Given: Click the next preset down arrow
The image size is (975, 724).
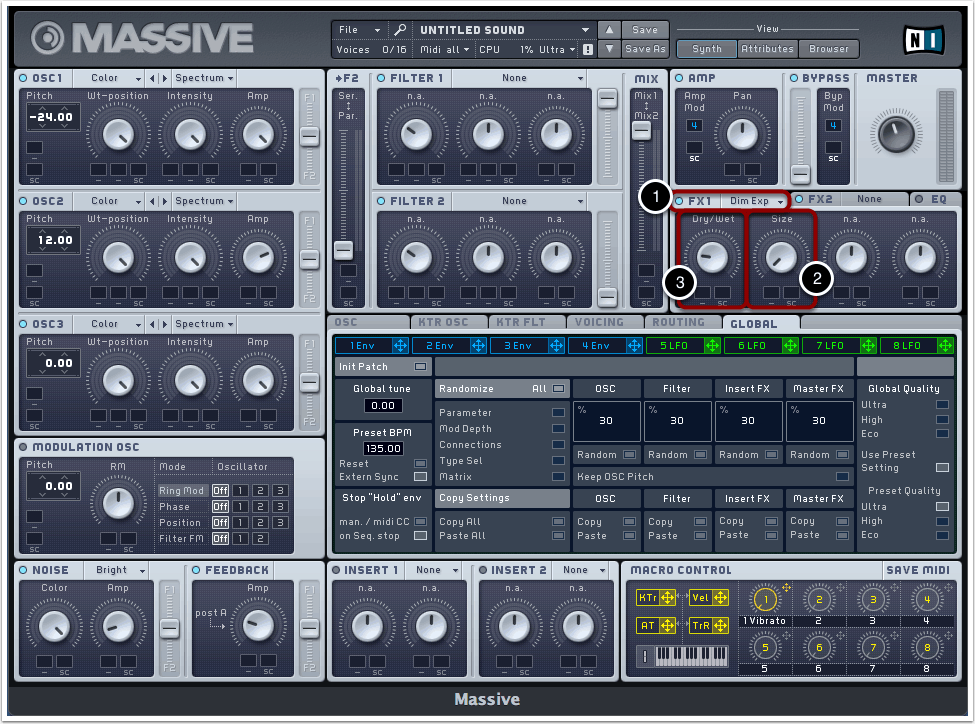Looking at the screenshot, I should [609, 49].
